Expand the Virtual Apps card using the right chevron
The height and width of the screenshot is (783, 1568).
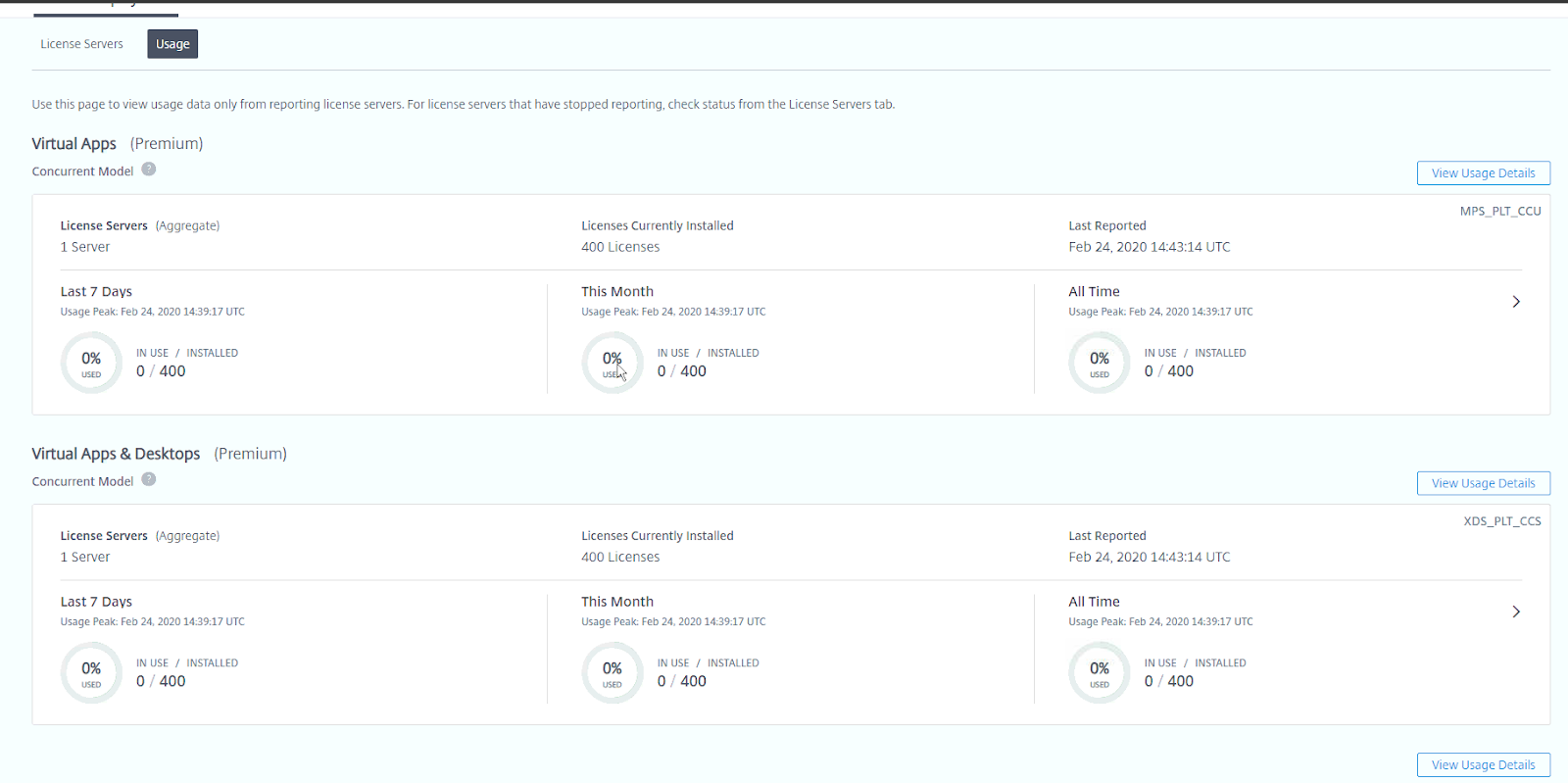click(x=1516, y=302)
